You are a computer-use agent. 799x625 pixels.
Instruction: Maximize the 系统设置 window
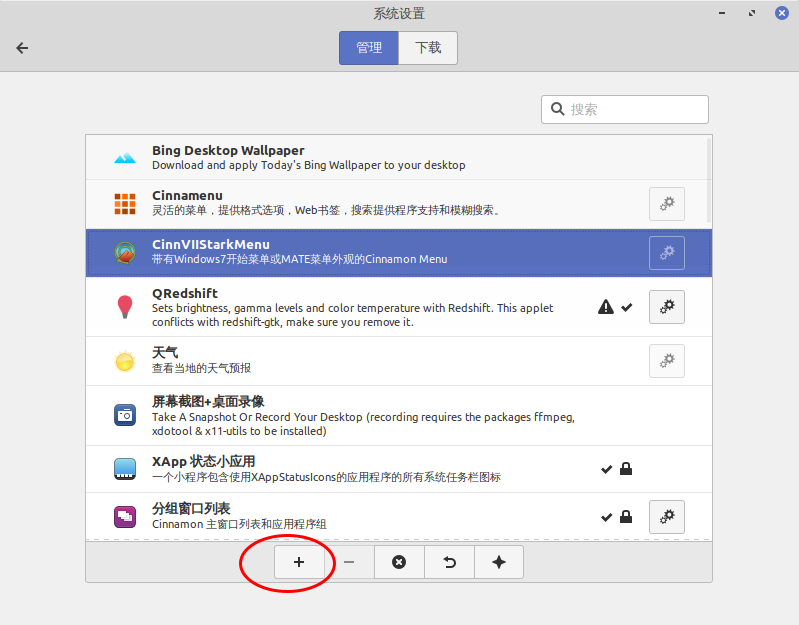tap(752, 13)
